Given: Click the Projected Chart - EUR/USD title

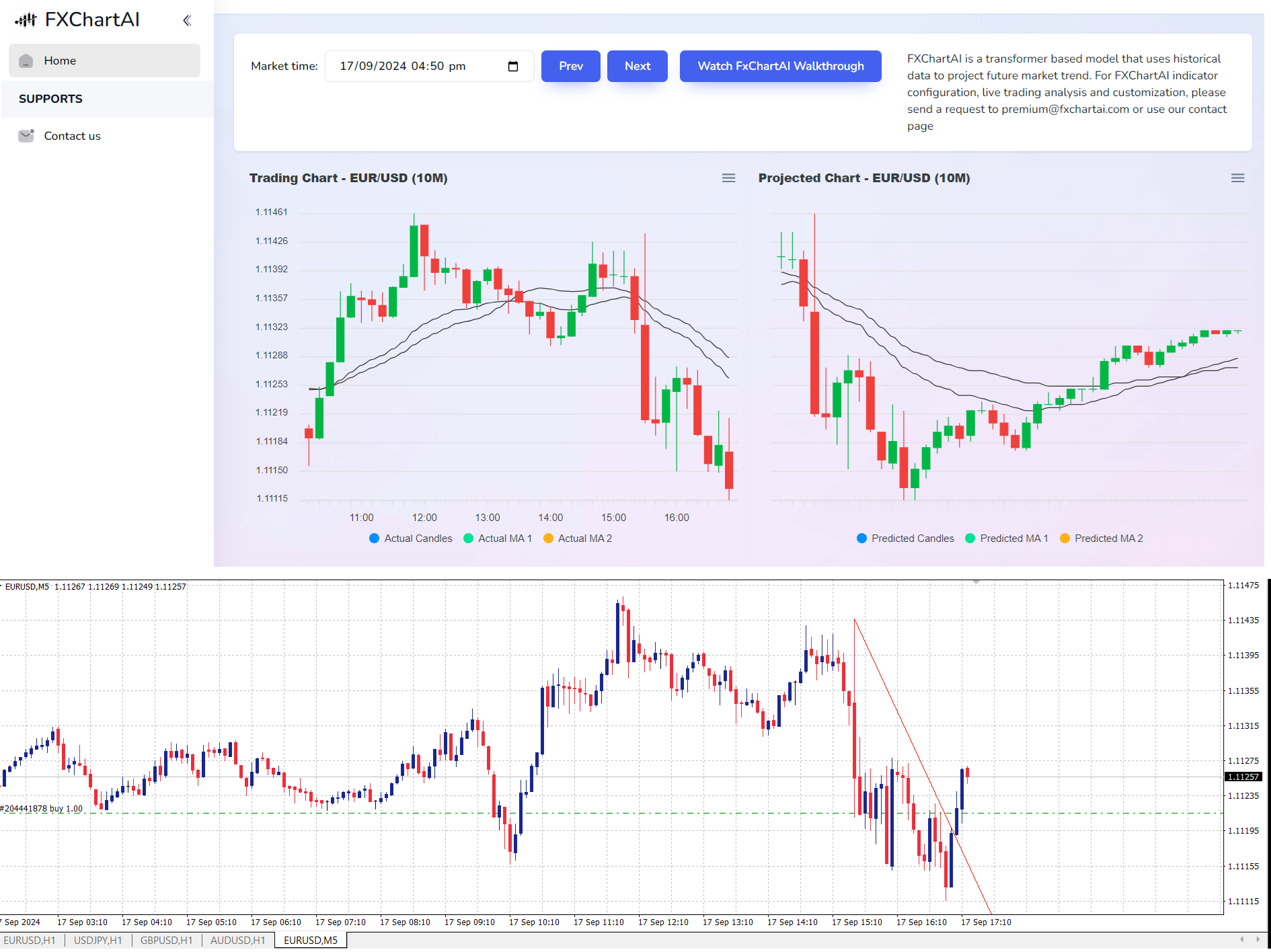Looking at the screenshot, I should 864,178.
